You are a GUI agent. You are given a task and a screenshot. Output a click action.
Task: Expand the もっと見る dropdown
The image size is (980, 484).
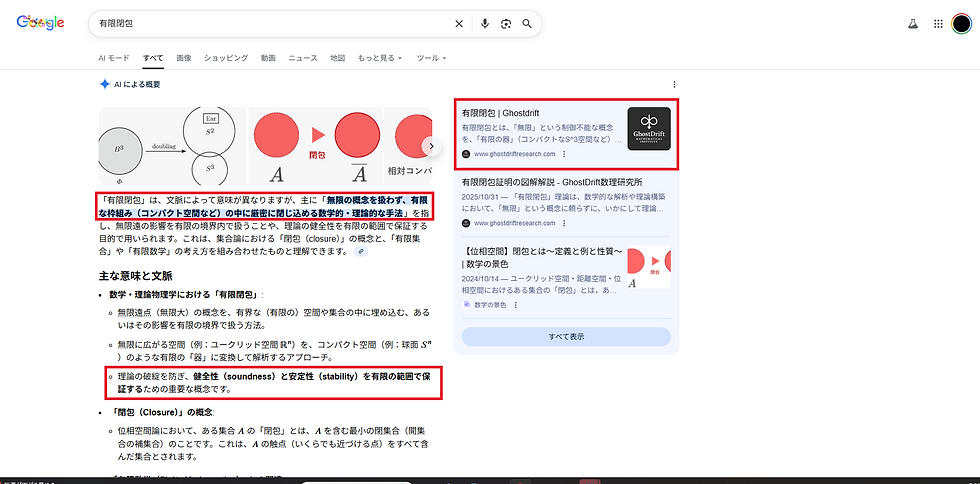pyautogui.click(x=379, y=58)
